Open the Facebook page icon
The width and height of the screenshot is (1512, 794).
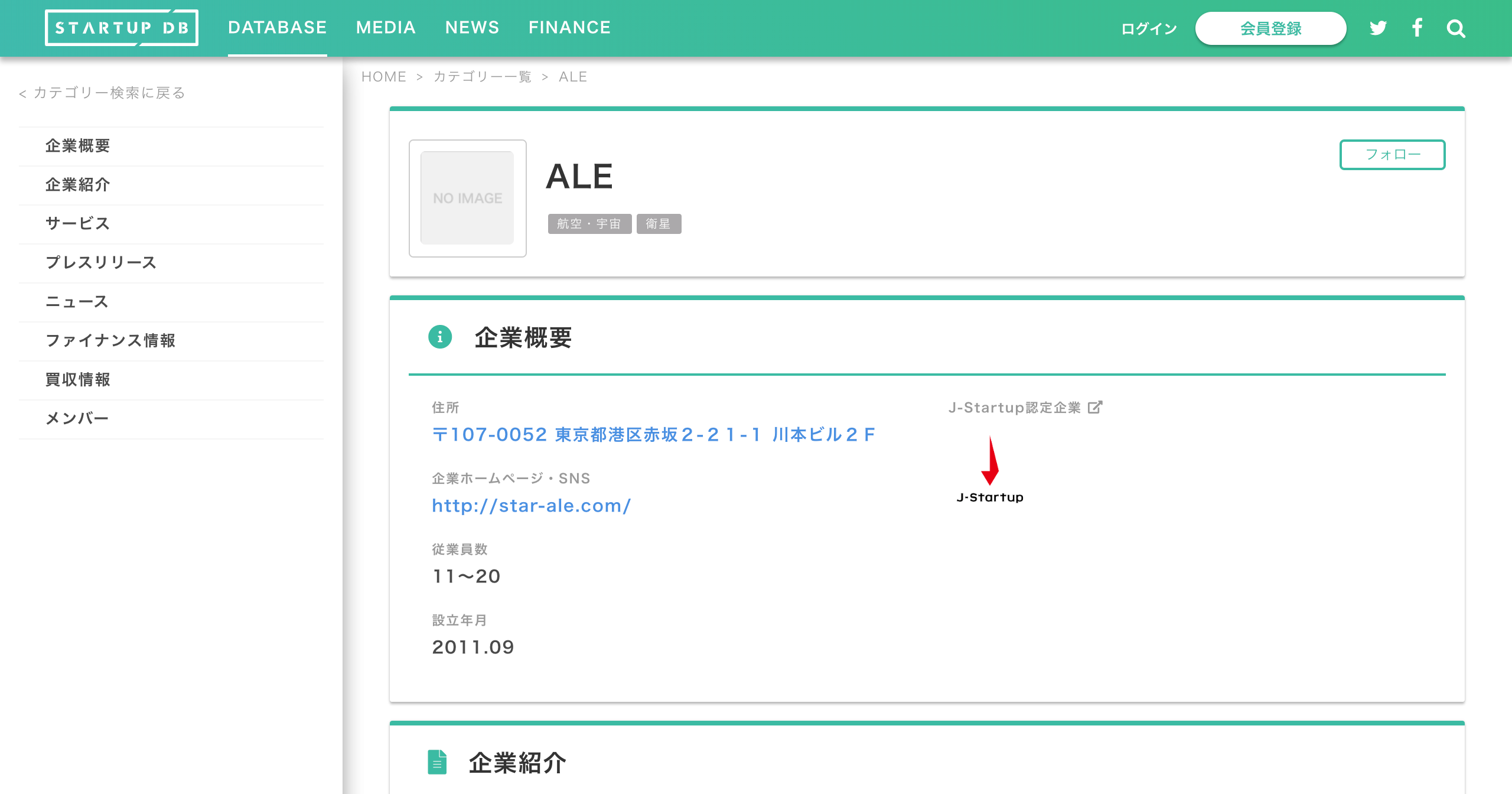(x=1417, y=28)
